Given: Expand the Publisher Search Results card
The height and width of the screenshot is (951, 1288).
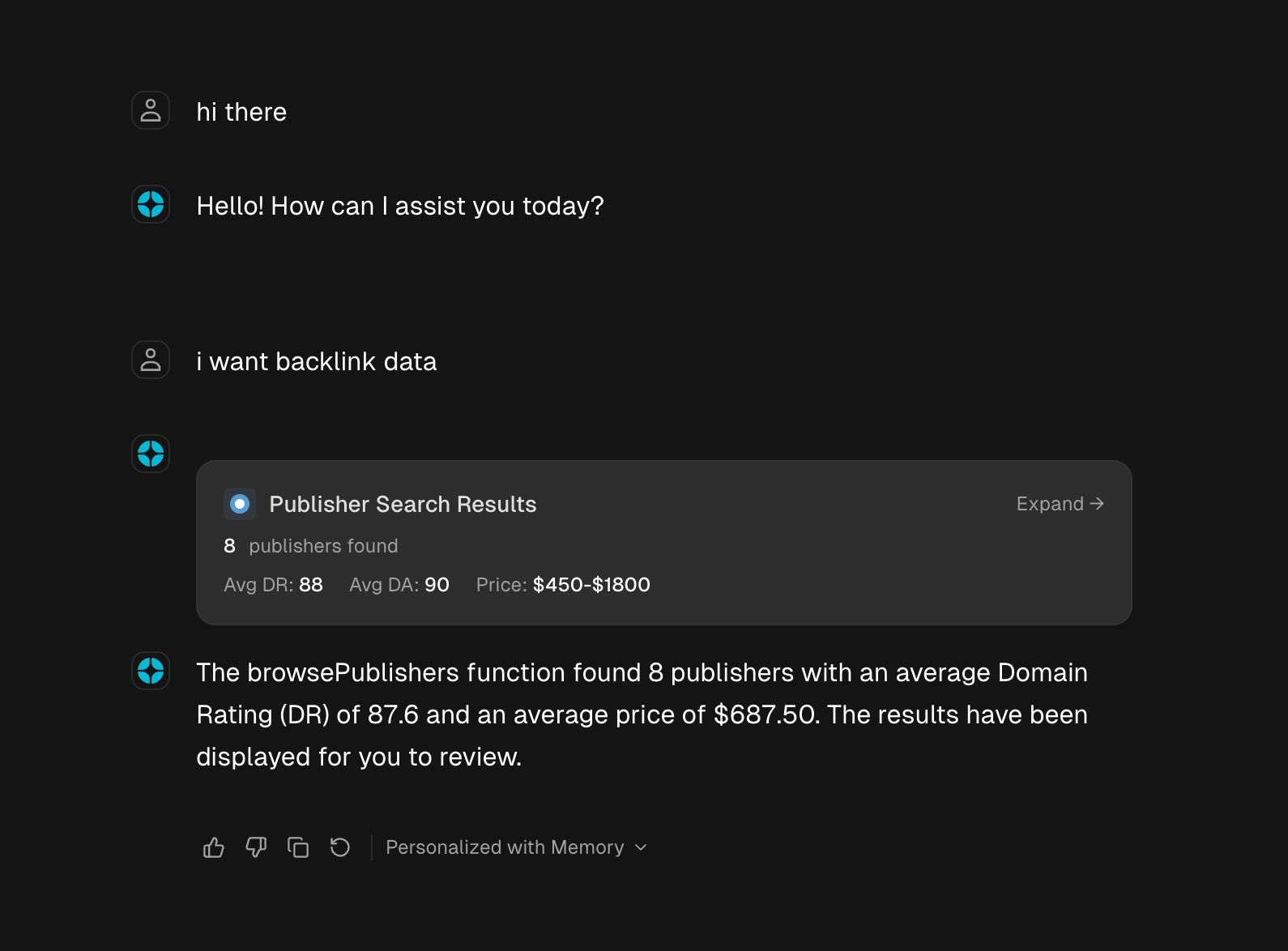Looking at the screenshot, I should (x=1060, y=504).
